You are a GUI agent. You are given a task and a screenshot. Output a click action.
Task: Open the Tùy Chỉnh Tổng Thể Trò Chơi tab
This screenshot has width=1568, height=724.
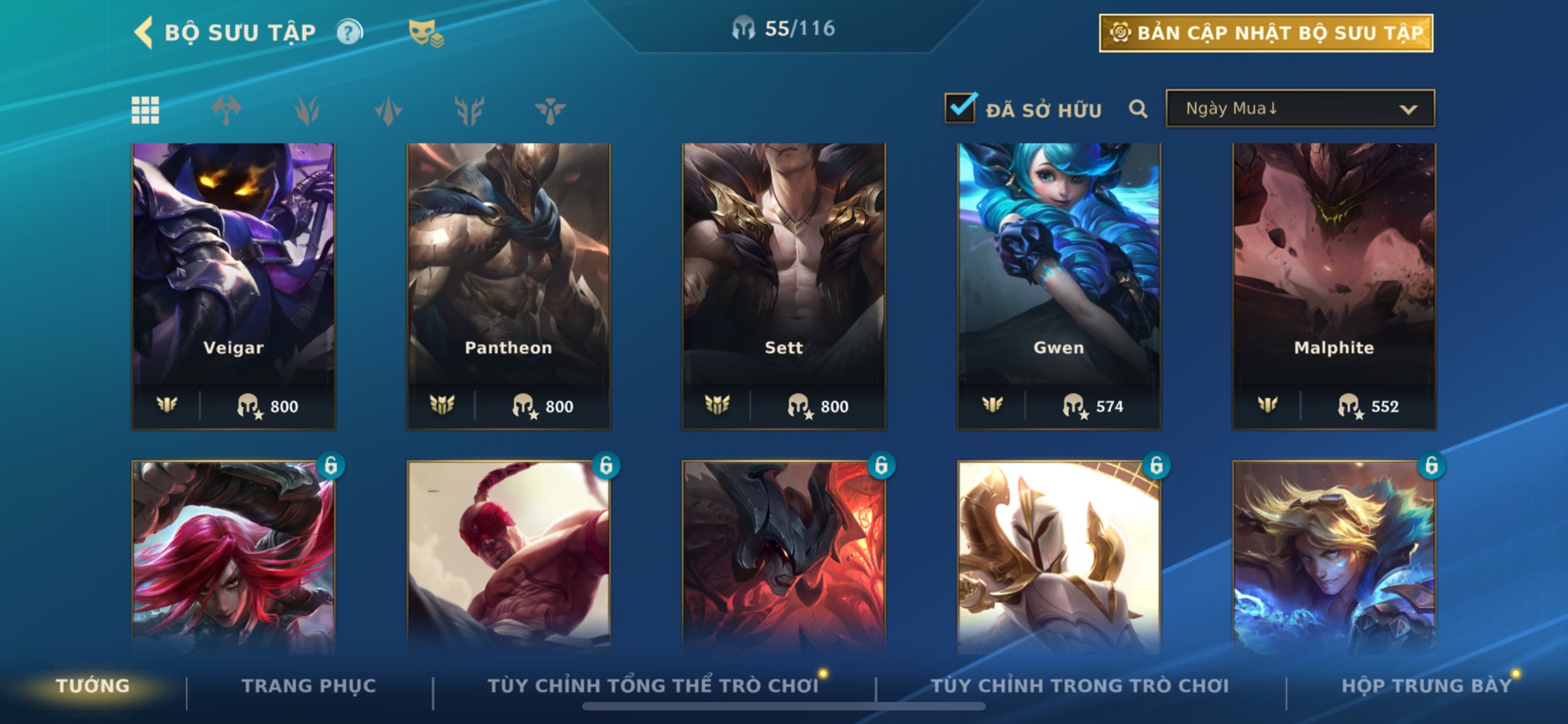click(653, 686)
